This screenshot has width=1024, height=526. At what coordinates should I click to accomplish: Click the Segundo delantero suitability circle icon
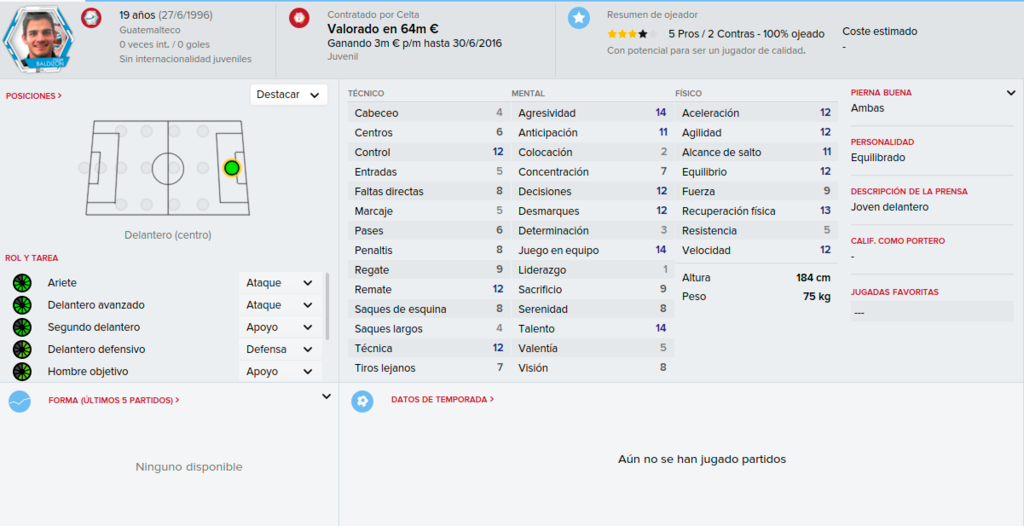(22, 327)
